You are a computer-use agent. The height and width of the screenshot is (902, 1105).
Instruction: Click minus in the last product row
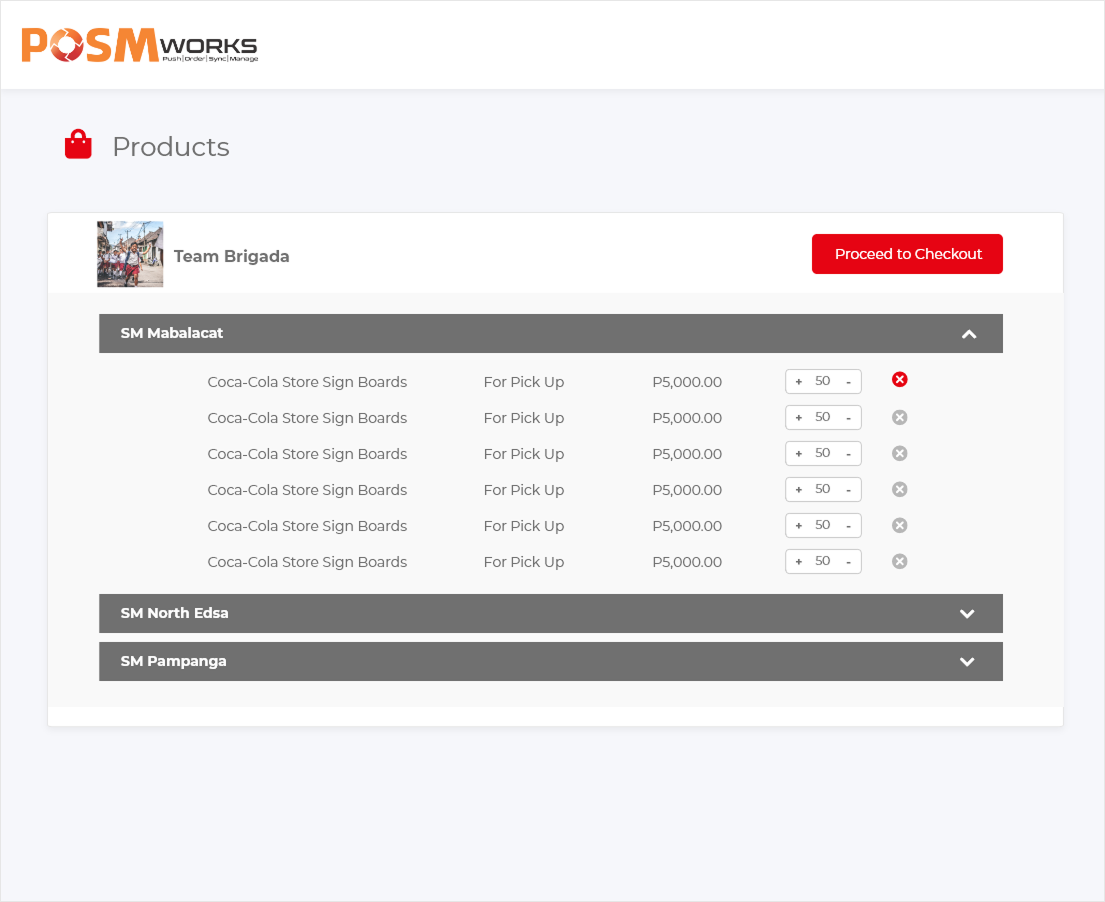click(x=848, y=562)
